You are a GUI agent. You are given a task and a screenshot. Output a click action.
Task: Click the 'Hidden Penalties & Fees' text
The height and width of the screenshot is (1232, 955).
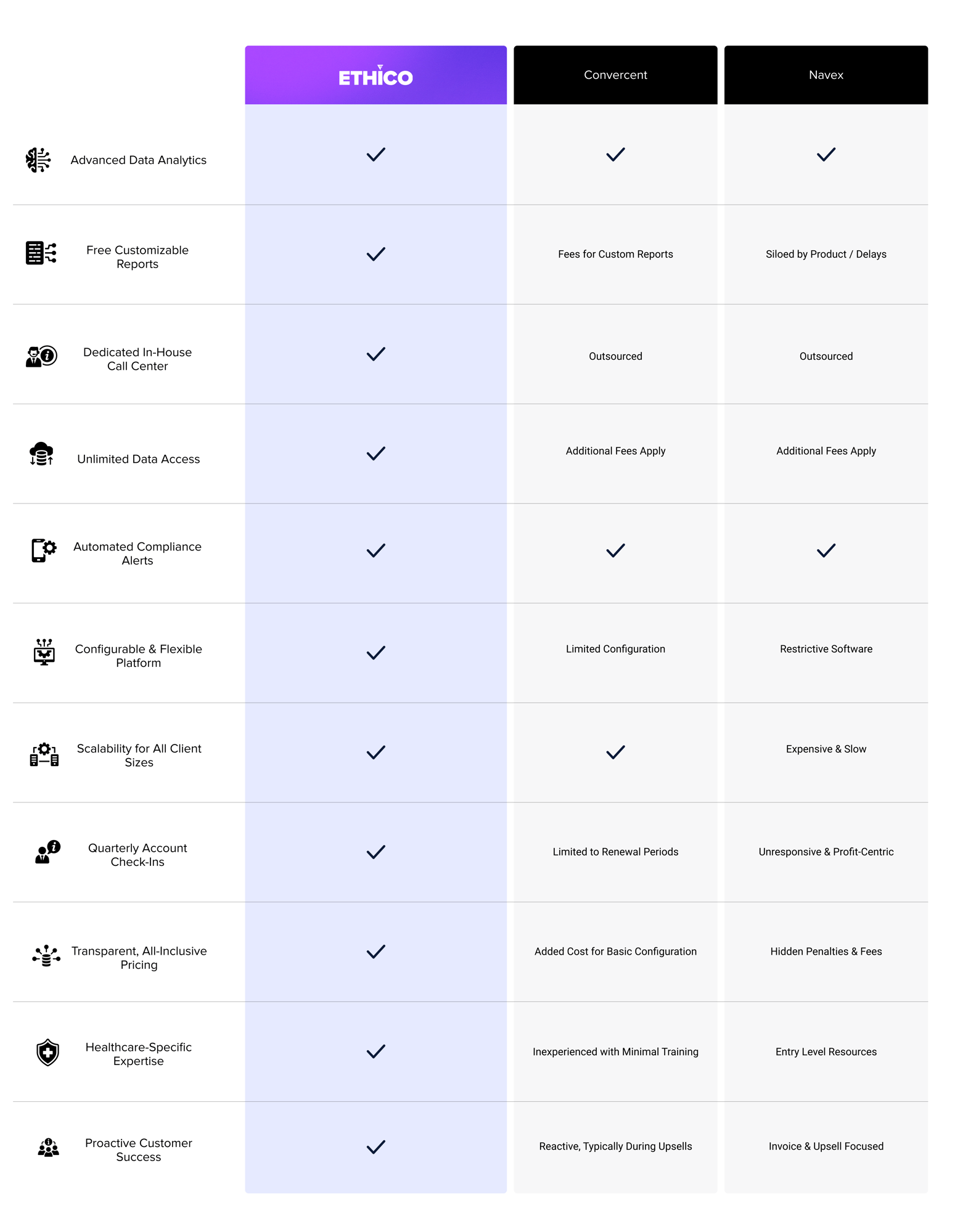[x=826, y=952]
